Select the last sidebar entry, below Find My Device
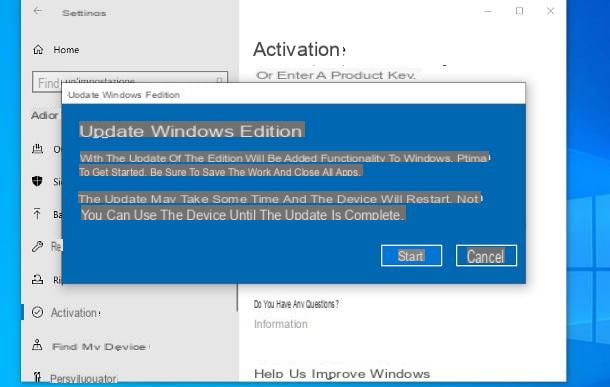The height and width of the screenshot is (387, 610). point(75,378)
